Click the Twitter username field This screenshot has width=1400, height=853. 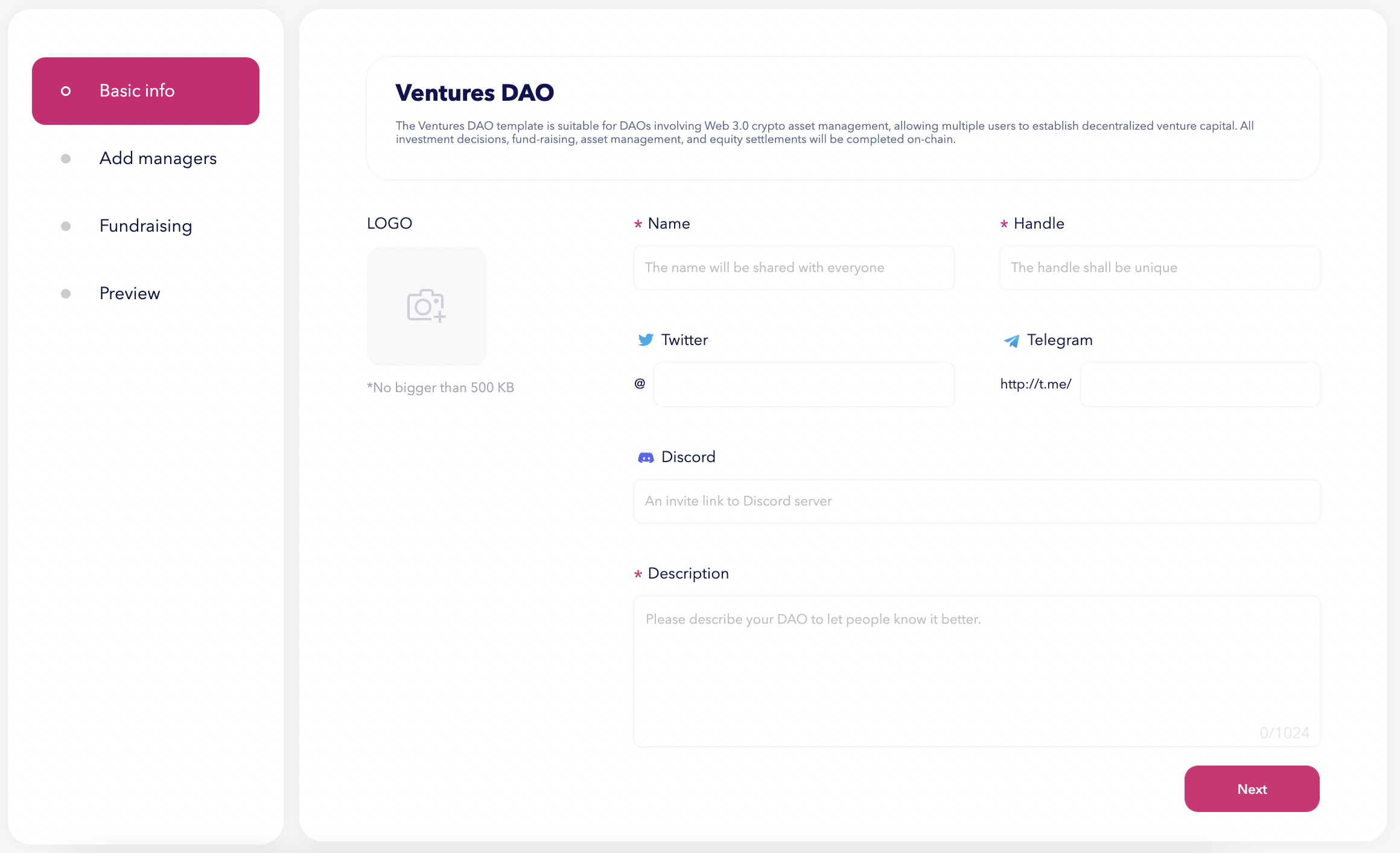pyautogui.click(x=804, y=384)
